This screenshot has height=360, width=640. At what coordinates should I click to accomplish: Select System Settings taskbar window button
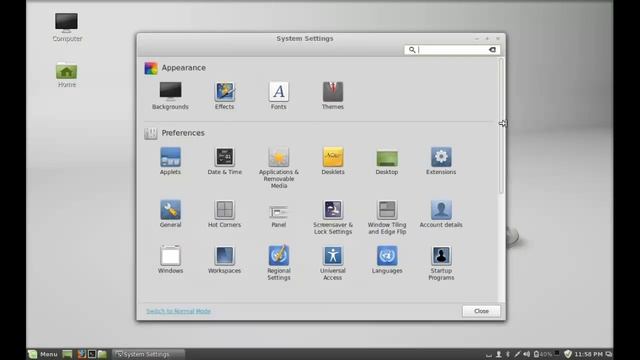click(x=149, y=354)
